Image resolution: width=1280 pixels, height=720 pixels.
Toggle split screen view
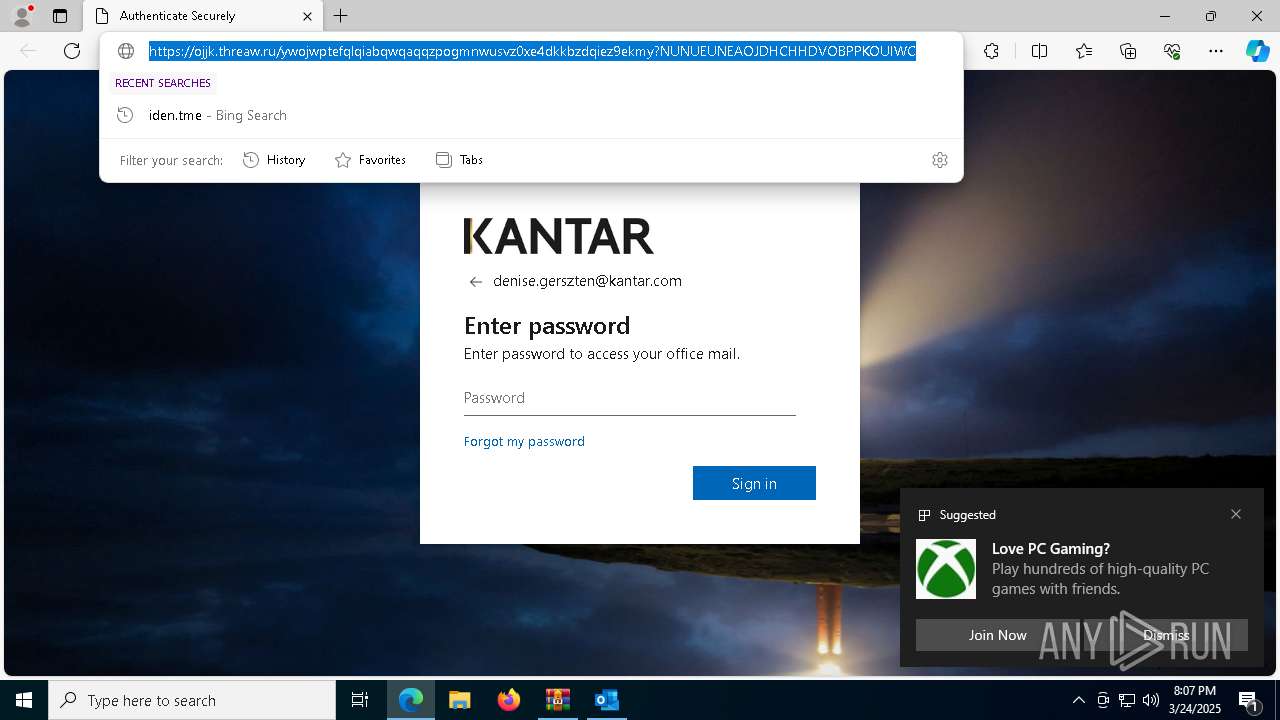pyautogui.click(x=1039, y=51)
